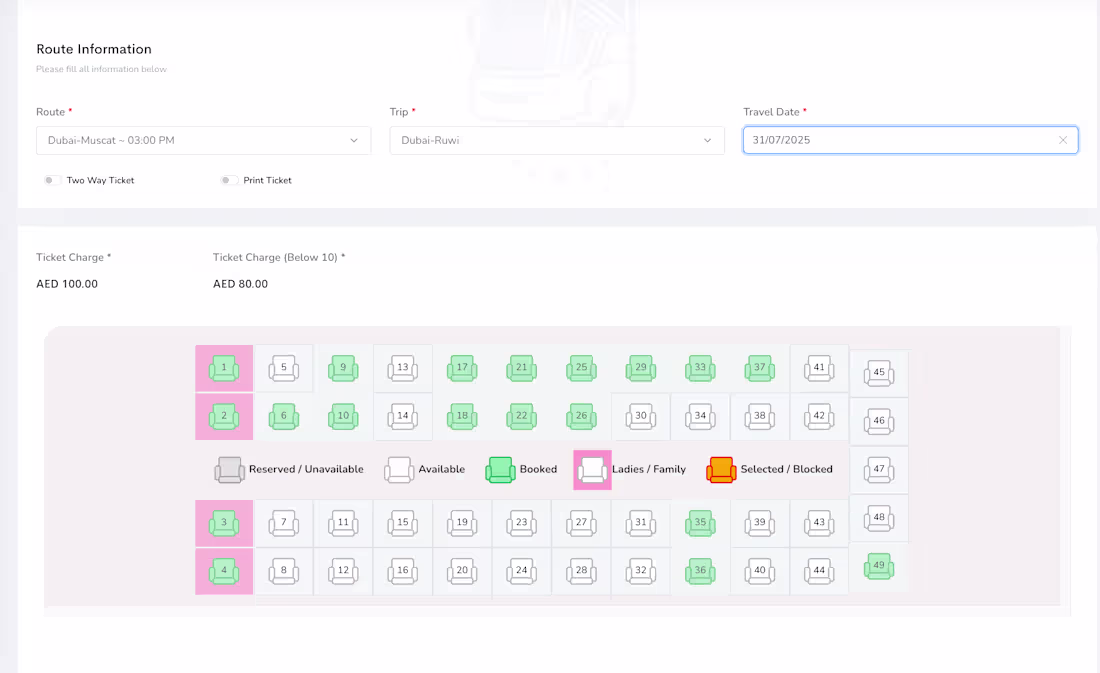The image size is (1100, 673).
Task: Expand the Trip dropdown for Dubai-Ruwi
Action: 556,140
